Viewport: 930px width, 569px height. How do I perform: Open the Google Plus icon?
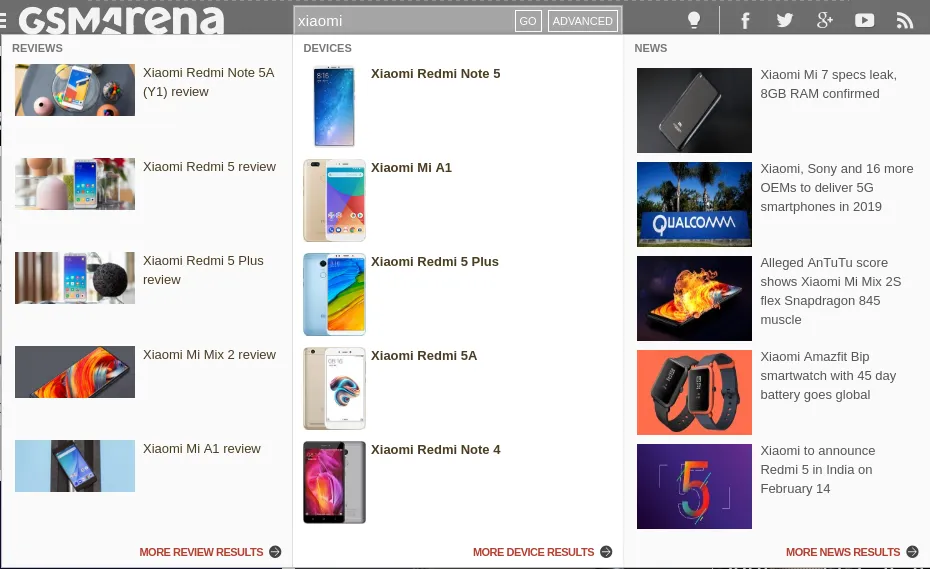click(824, 21)
